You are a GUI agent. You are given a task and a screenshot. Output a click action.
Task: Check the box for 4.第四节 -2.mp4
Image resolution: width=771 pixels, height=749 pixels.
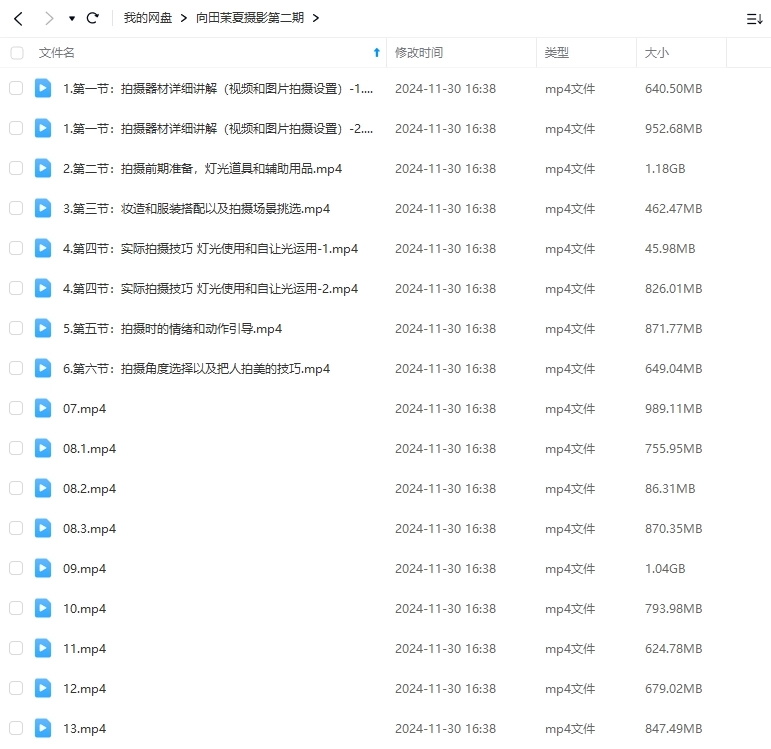click(x=16, y=288)
